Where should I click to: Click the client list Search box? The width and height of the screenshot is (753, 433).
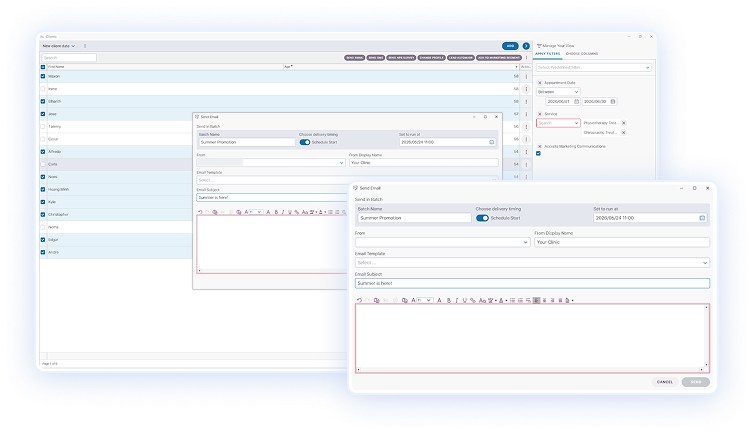point(69,57)
